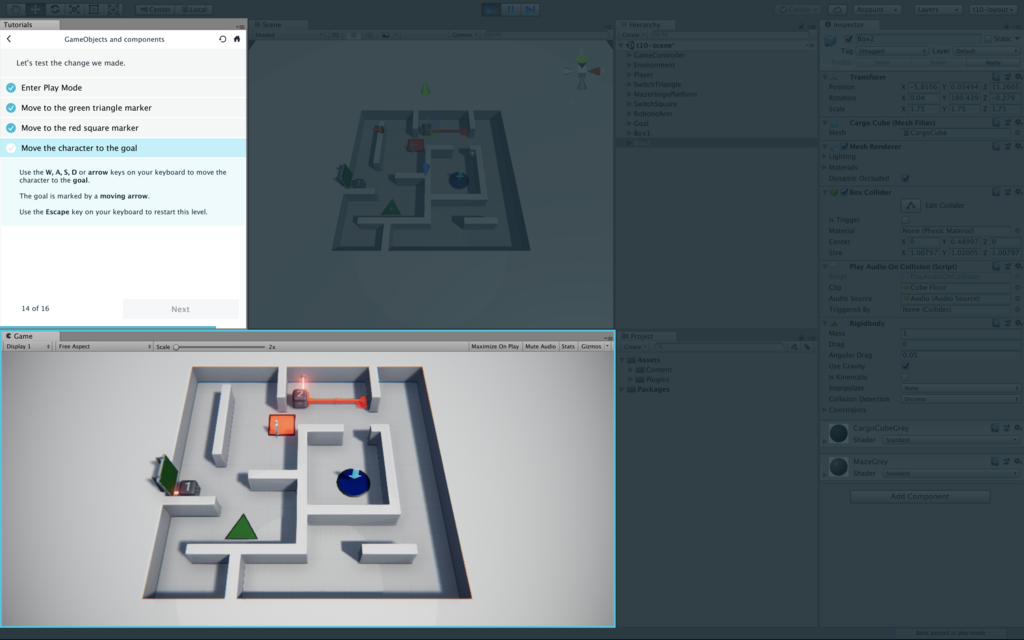
Task: Toggle the 2D scene view button
Action: click(x=336, y=35)
